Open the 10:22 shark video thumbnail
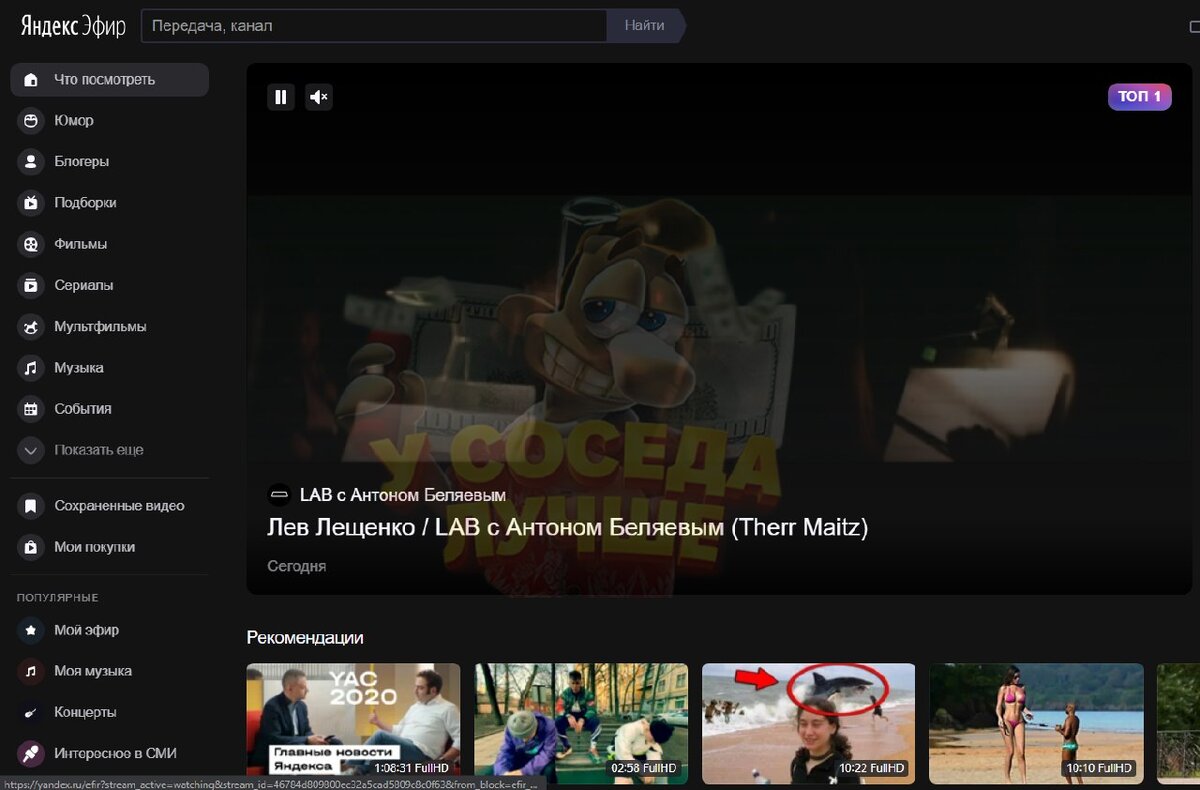The image size is (1200, 790). pyautogui.click(x=809, y=723)
